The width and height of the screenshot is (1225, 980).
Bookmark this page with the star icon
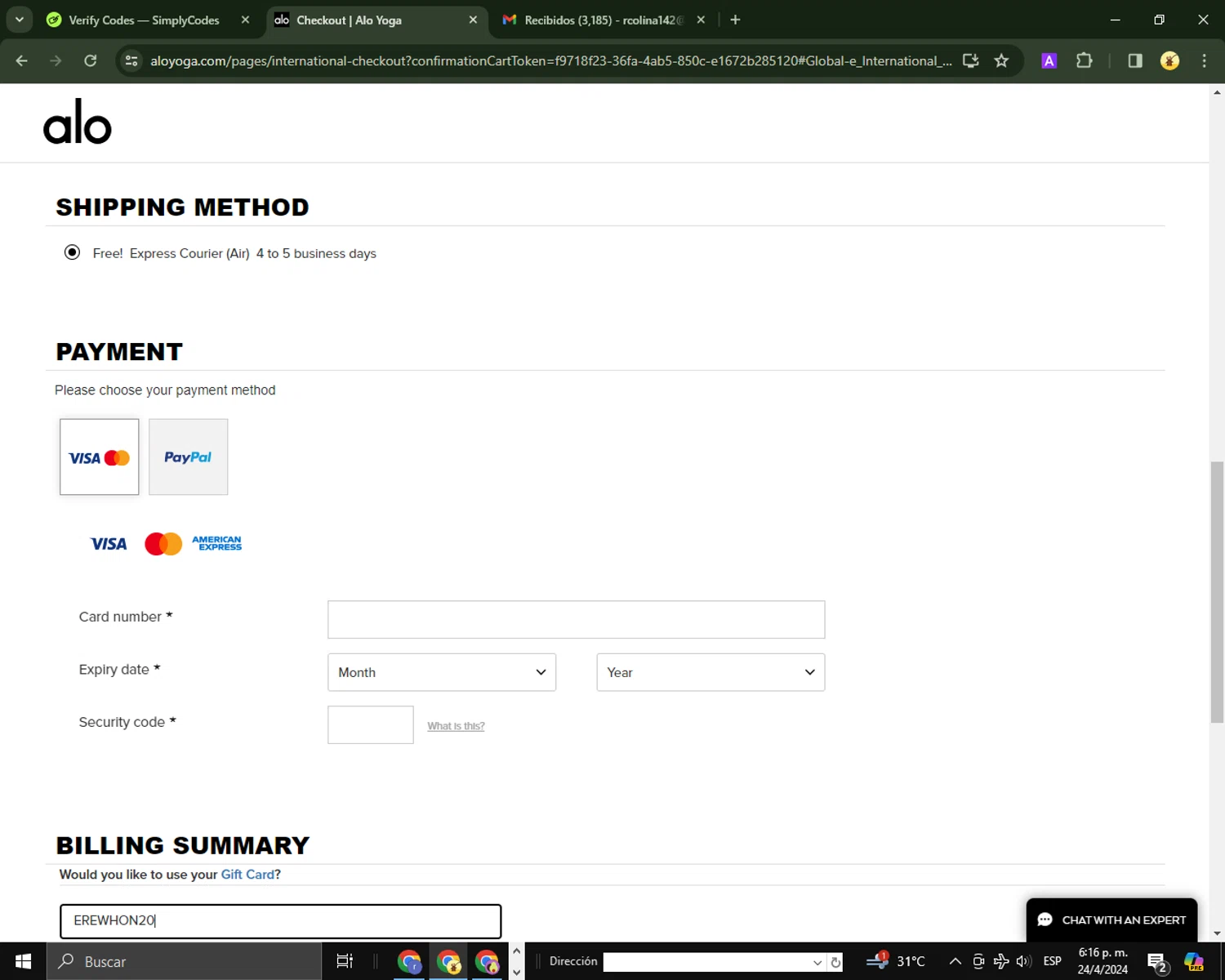point(1001,60)
